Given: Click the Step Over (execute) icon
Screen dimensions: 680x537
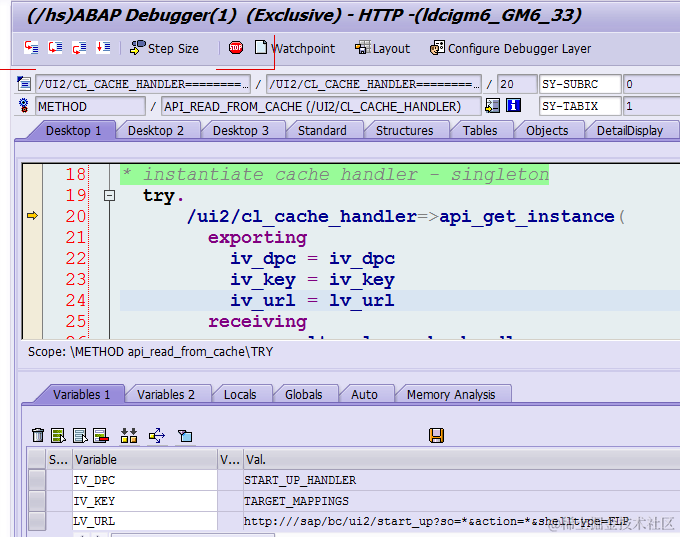Looking at the screenshot, I should click(x=55, y=47).
